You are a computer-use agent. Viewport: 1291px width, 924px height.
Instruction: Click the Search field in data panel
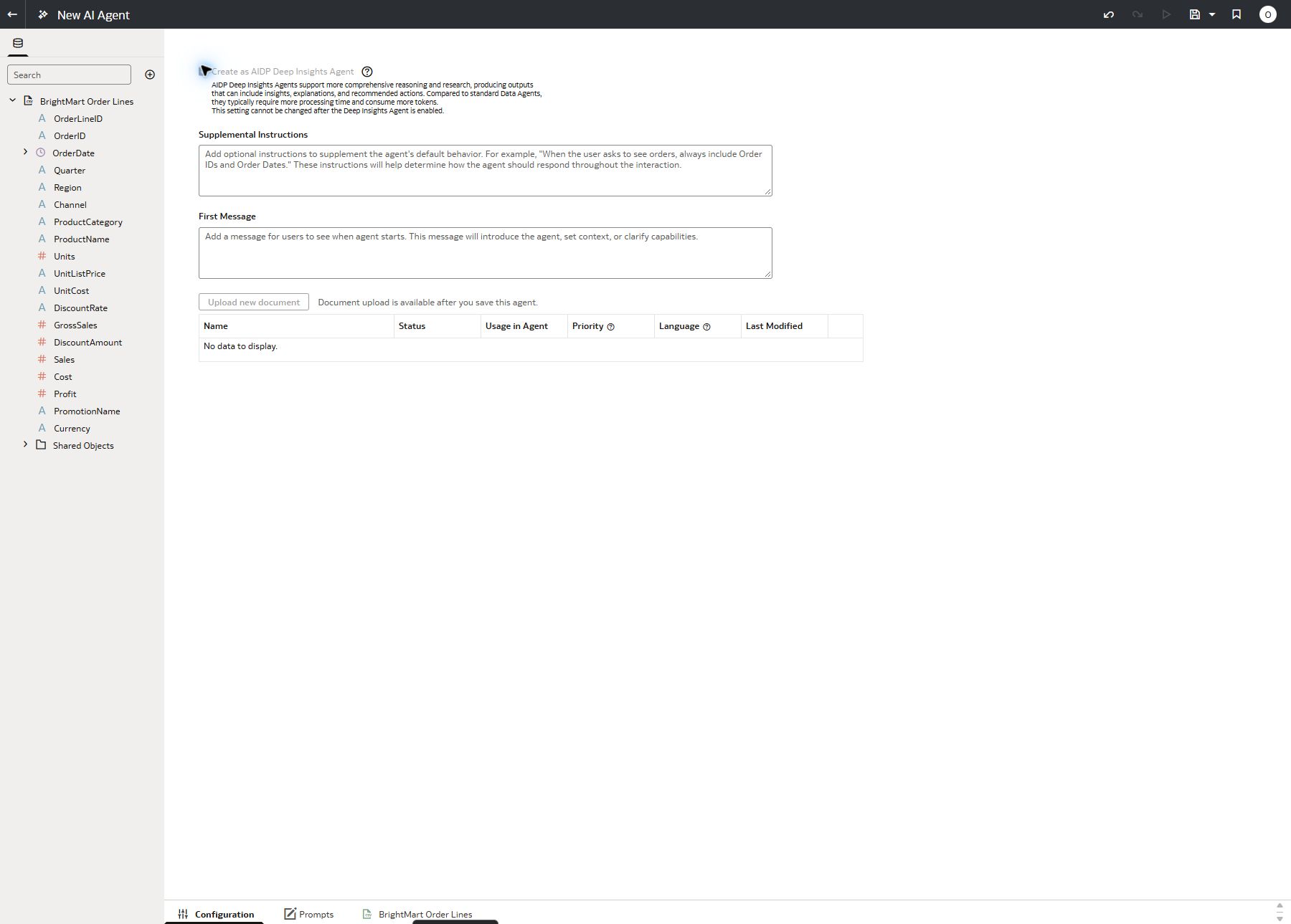[x=69, y=75]
